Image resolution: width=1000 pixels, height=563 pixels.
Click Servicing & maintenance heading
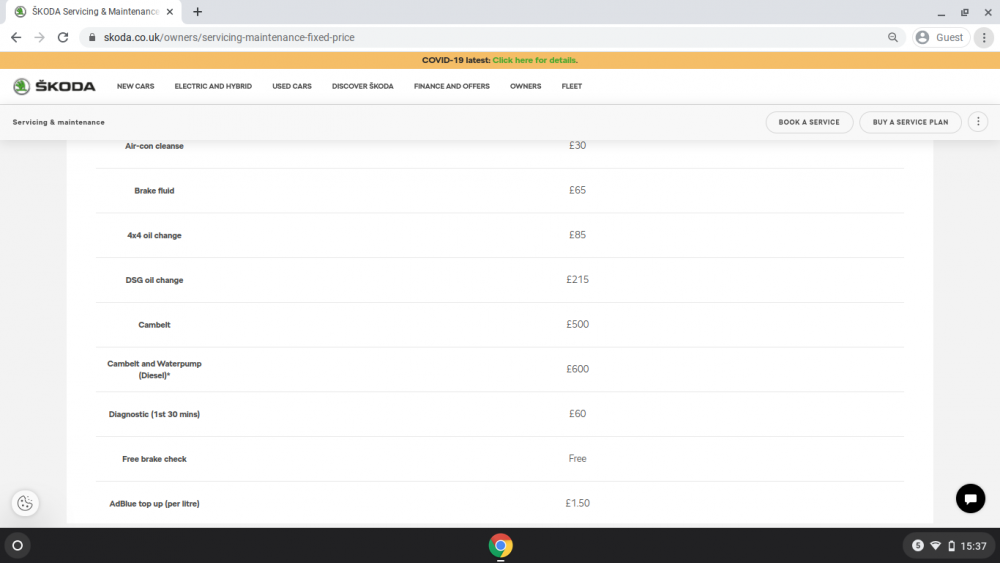coord(59,122)
